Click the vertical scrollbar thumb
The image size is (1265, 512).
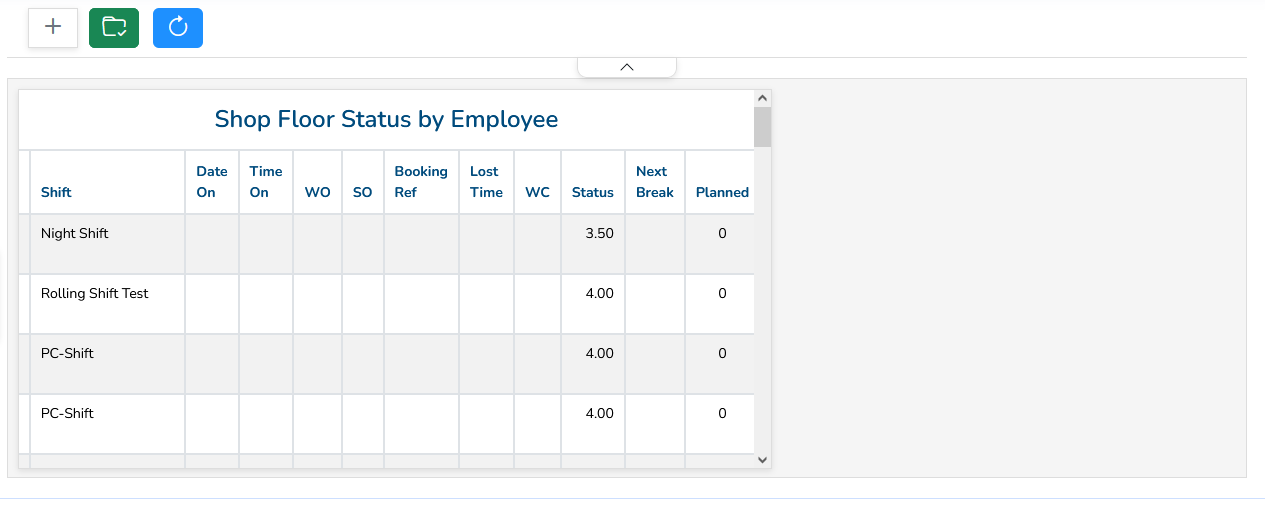coord(762,127)
